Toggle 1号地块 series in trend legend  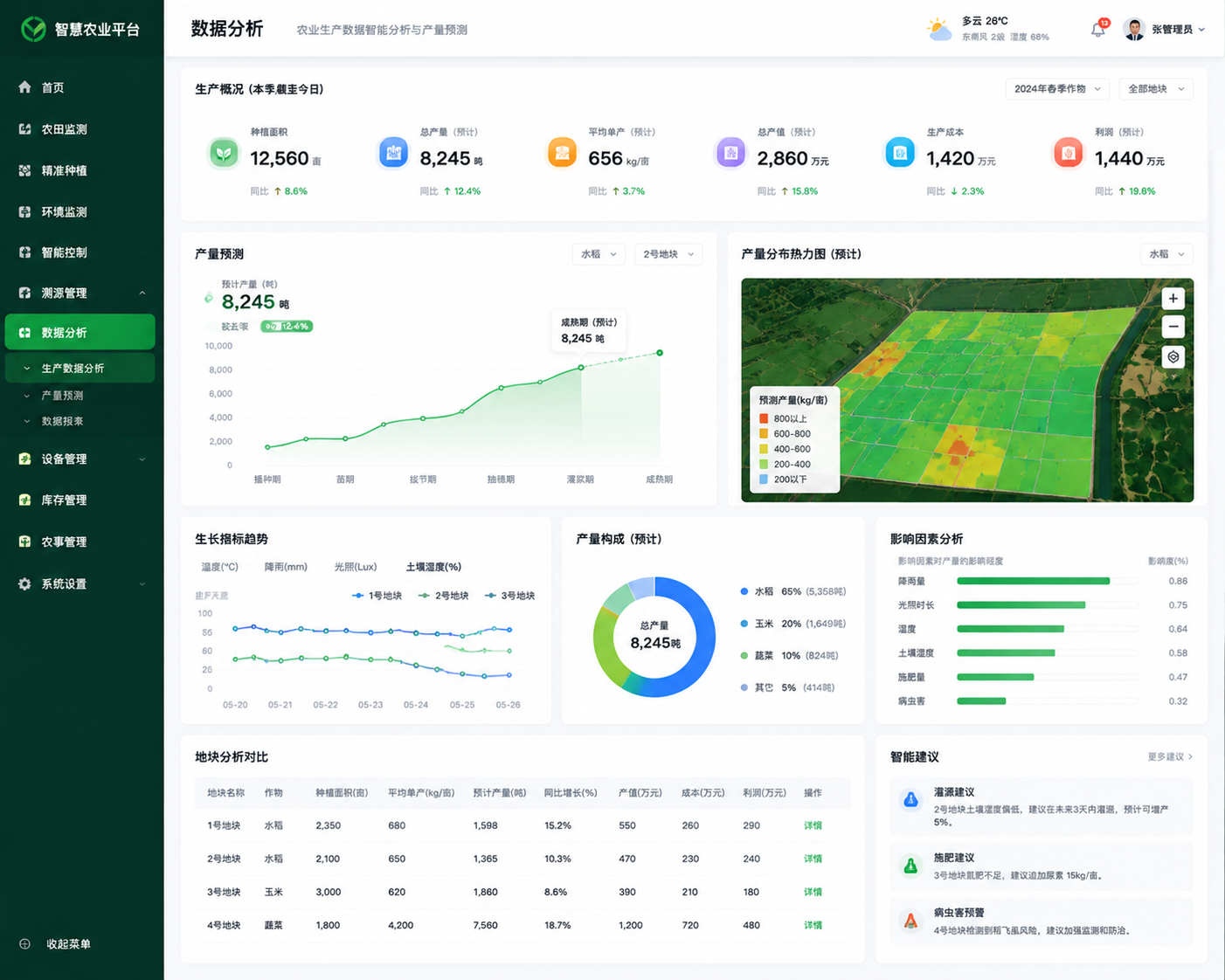377,596
